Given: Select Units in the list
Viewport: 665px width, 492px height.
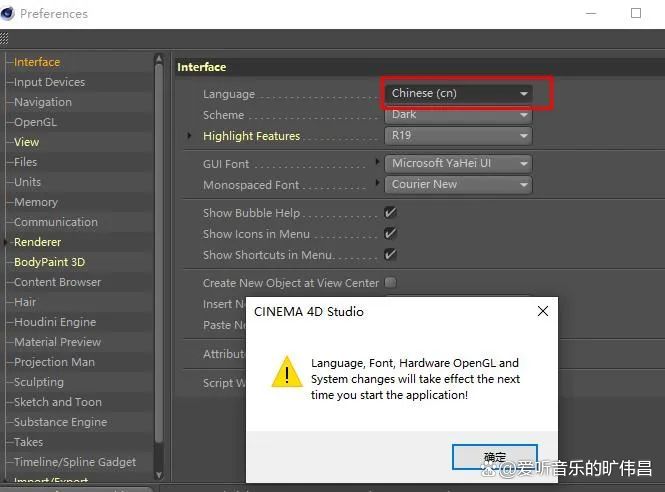Looking at the screenshot, I should click(x=28, y=182).
